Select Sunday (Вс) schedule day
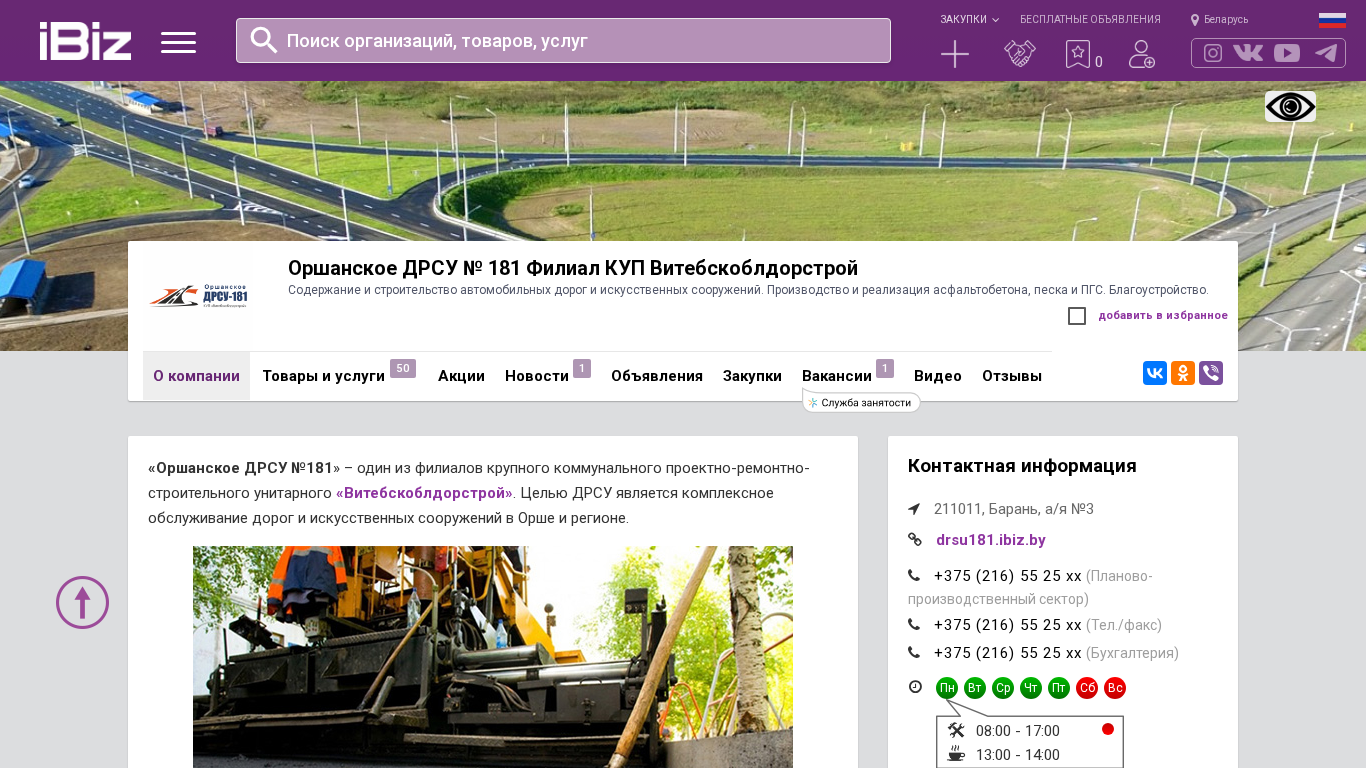 [1115, 688]
